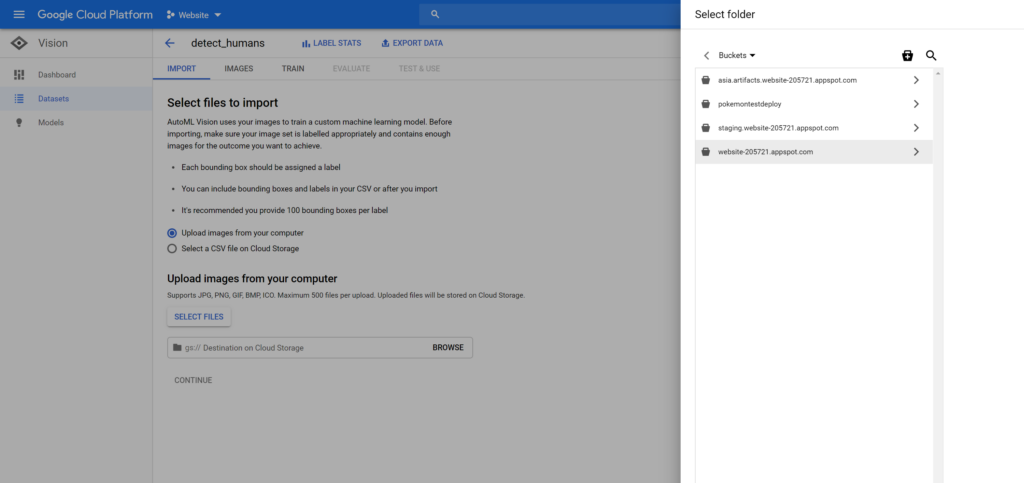Open Datasets in the sidebar
Viewport: 1024px width, 483px height.
[x=76, y=99]
